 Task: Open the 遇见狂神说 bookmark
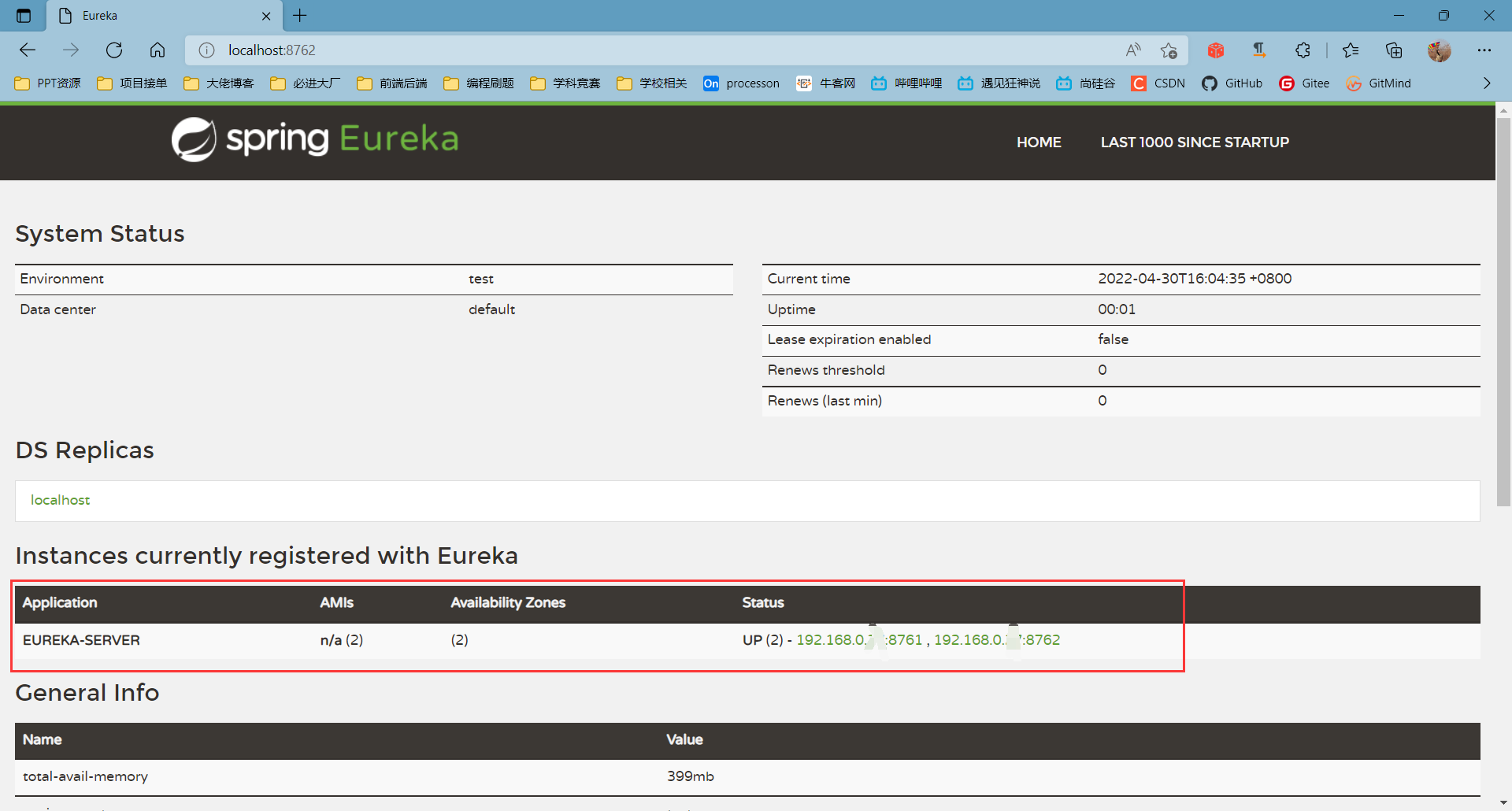pos(999,83)
